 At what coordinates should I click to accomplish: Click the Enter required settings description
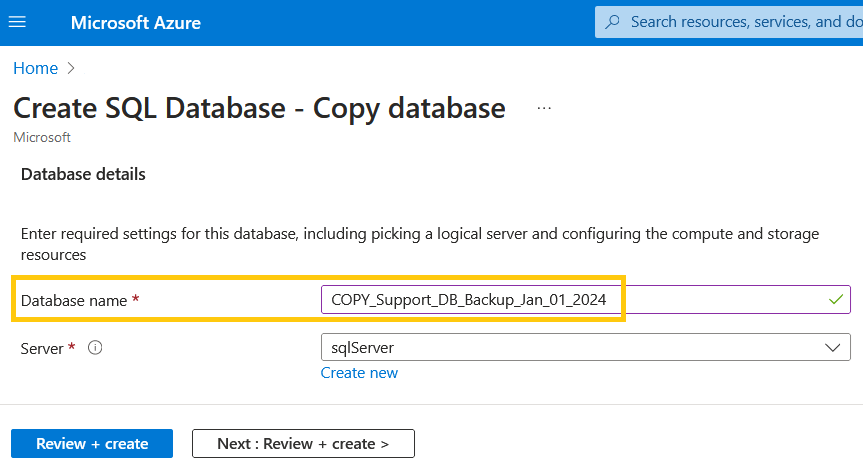420,244
